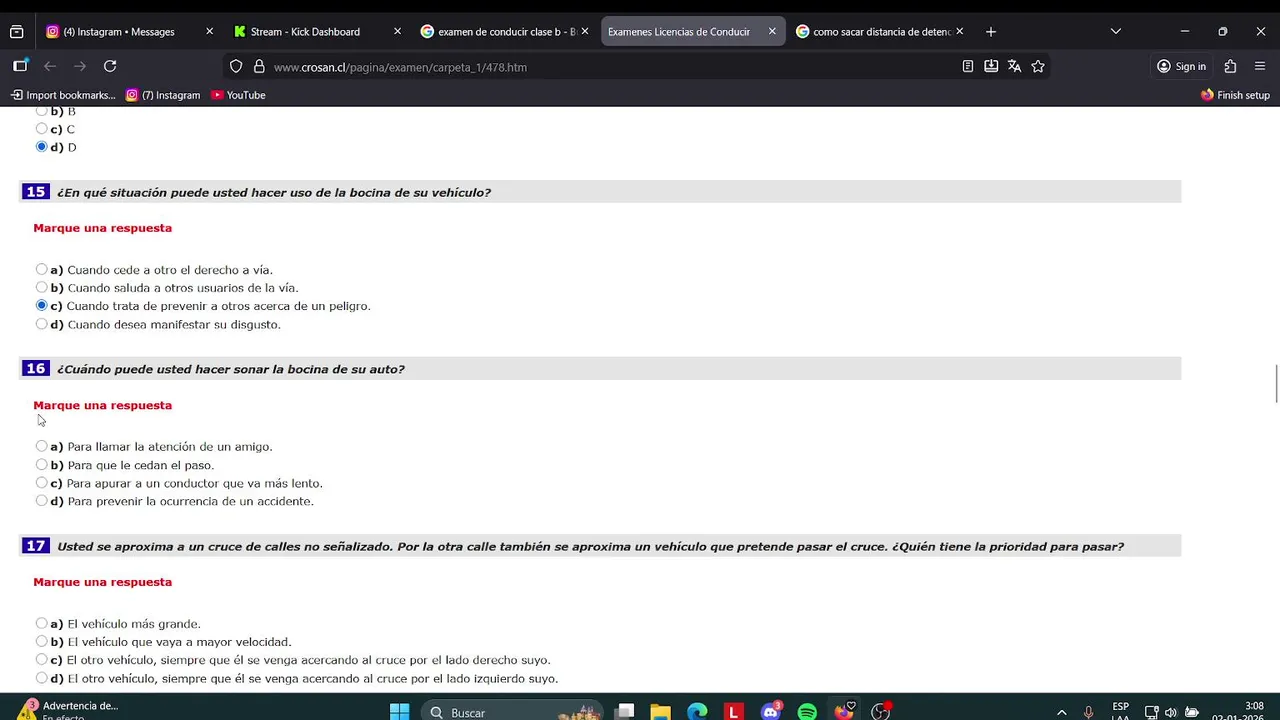Open the browser hamburger menu
This screenshot has width=1280, height=720.
pyautogui.click(x=1260, y=66)
